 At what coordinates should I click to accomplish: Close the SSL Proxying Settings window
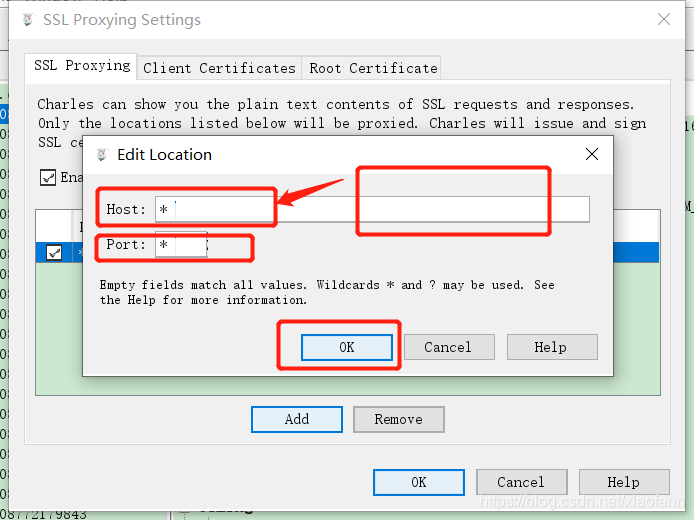(663, 19)
